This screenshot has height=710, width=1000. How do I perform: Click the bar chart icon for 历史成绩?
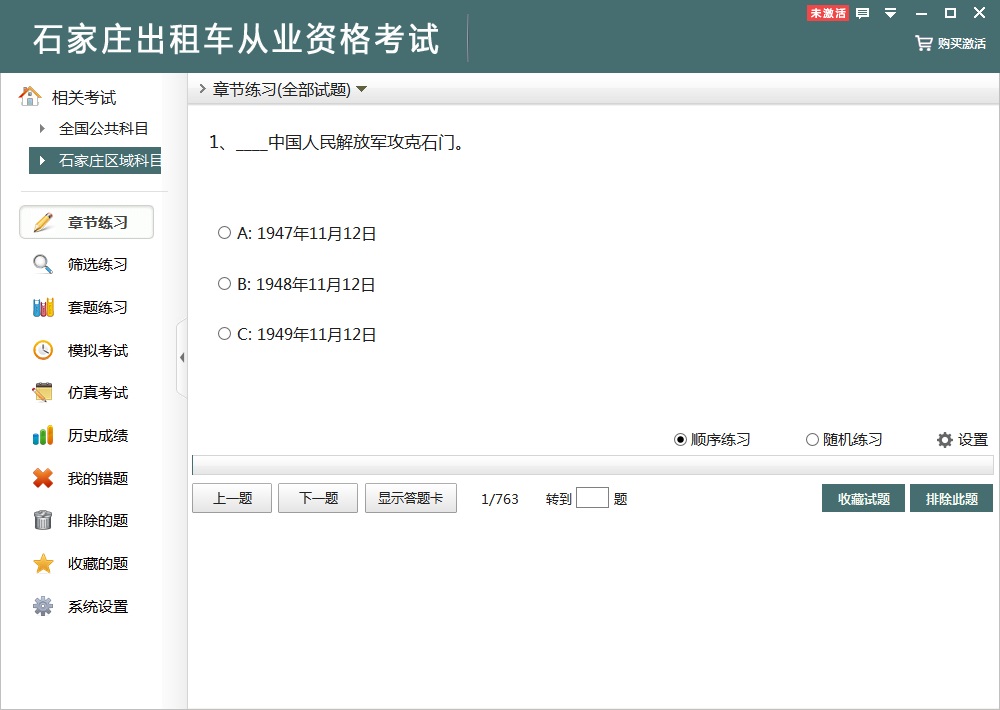tap(43, 435)
